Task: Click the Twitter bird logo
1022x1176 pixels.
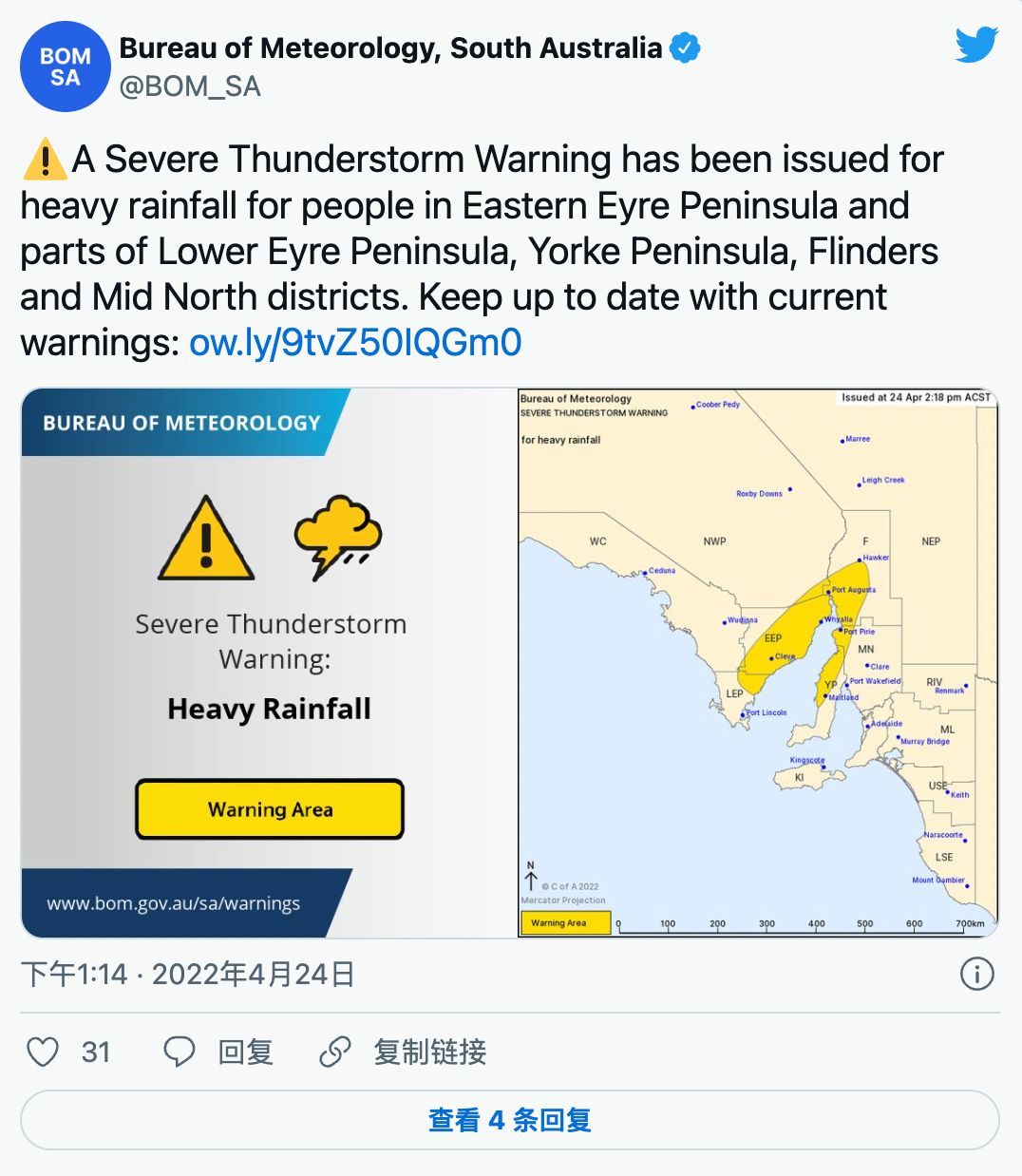Action: click(975, 45)
